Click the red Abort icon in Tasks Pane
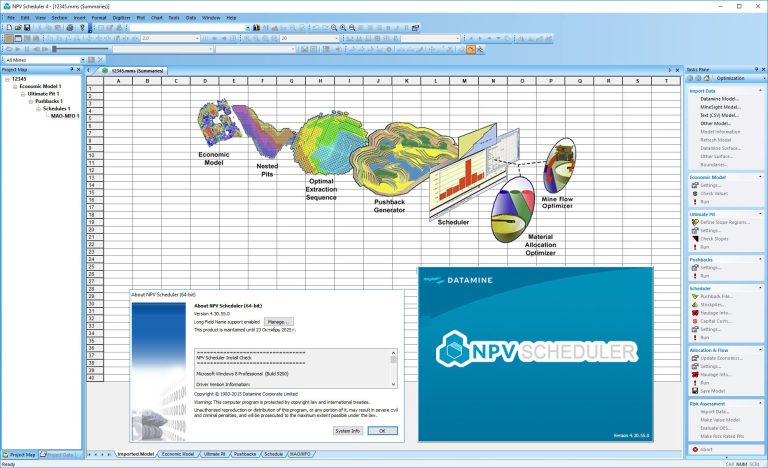768x468 pixels. coord(695,449)
